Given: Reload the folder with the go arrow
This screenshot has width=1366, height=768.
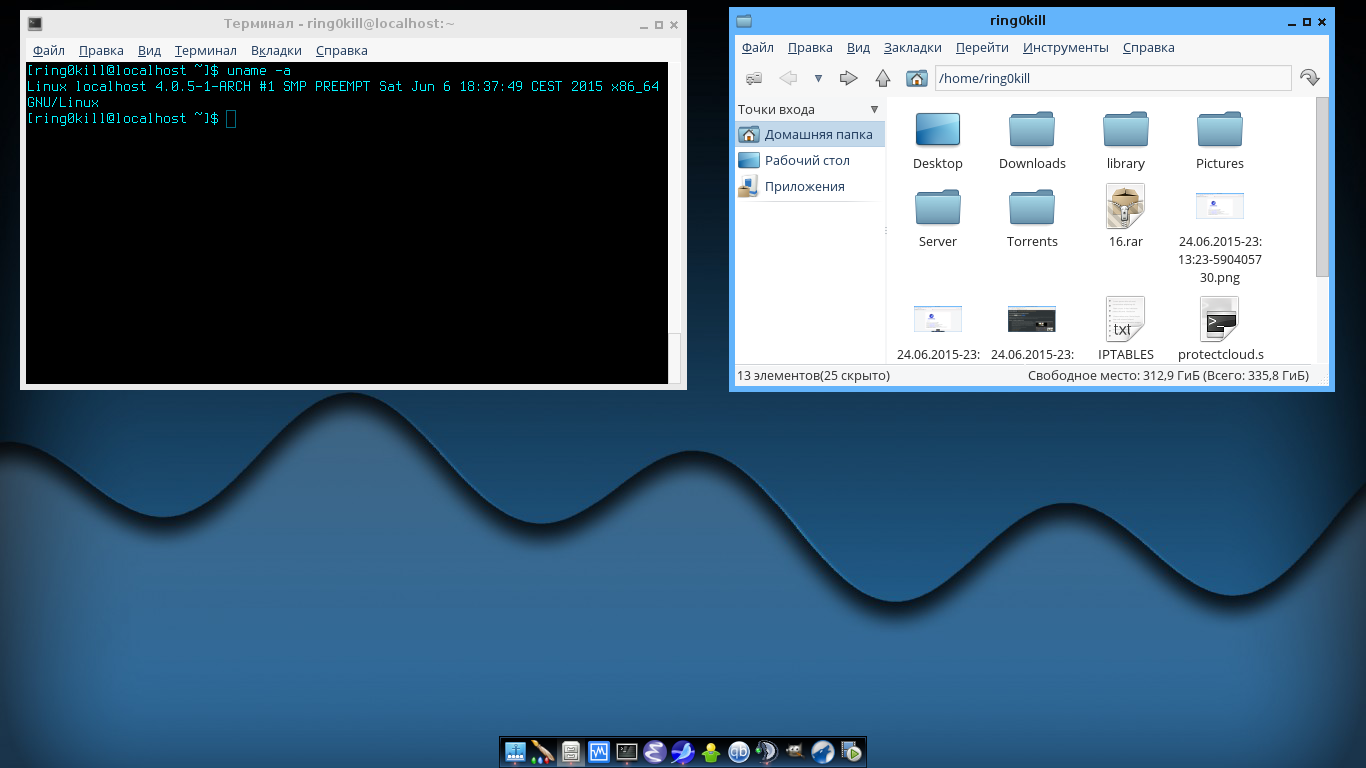Looking at the screenshot, I should tap(1309, 78).
